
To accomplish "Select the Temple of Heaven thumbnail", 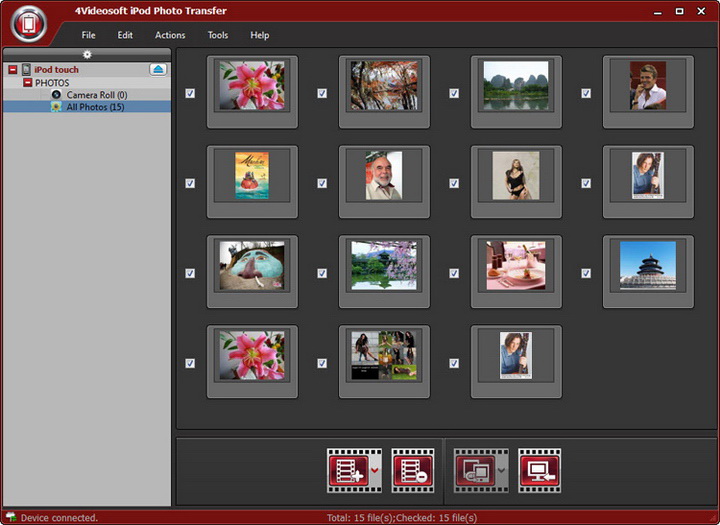I will 648,265.
